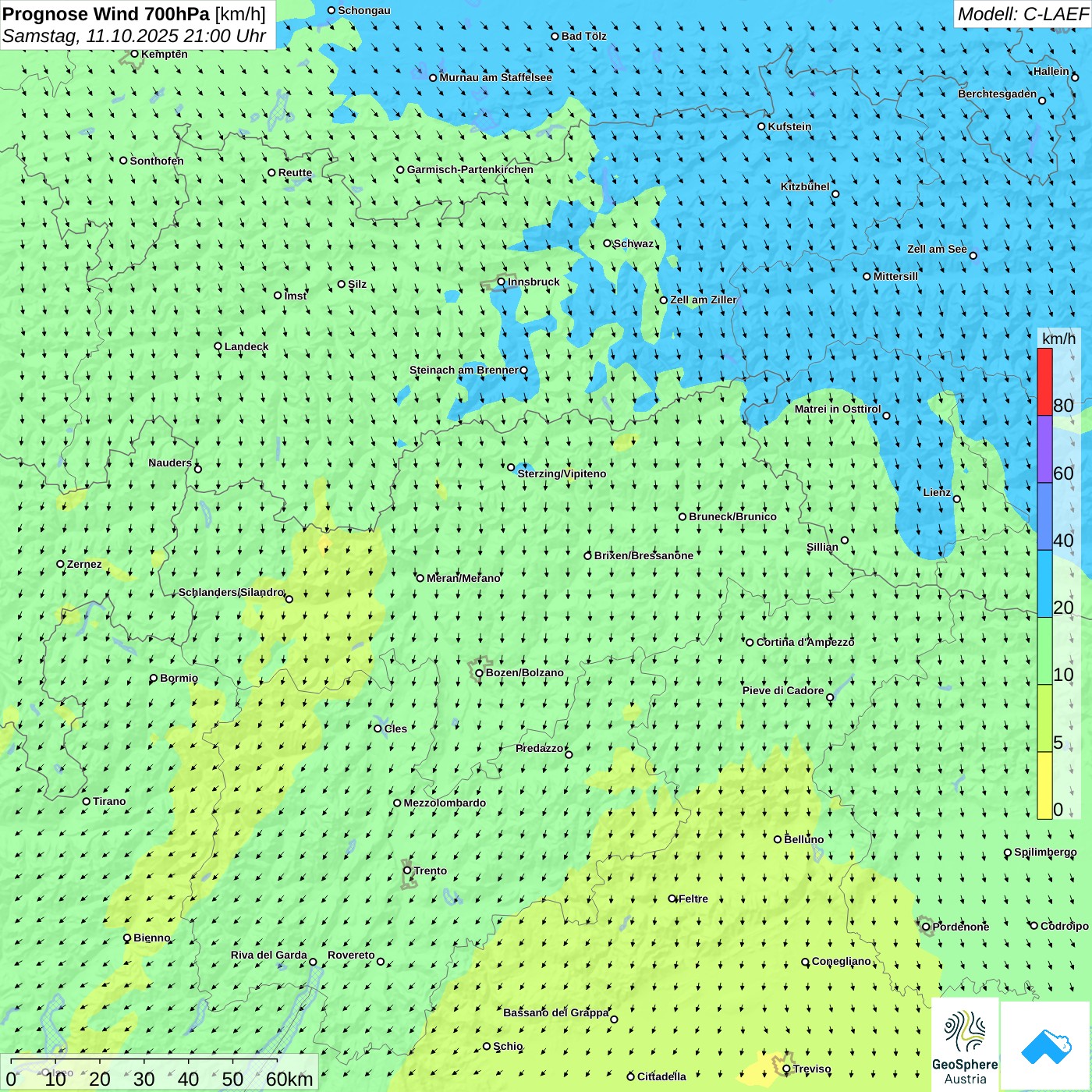
Task: Click the Bormio city label
Action: [179, 678]
